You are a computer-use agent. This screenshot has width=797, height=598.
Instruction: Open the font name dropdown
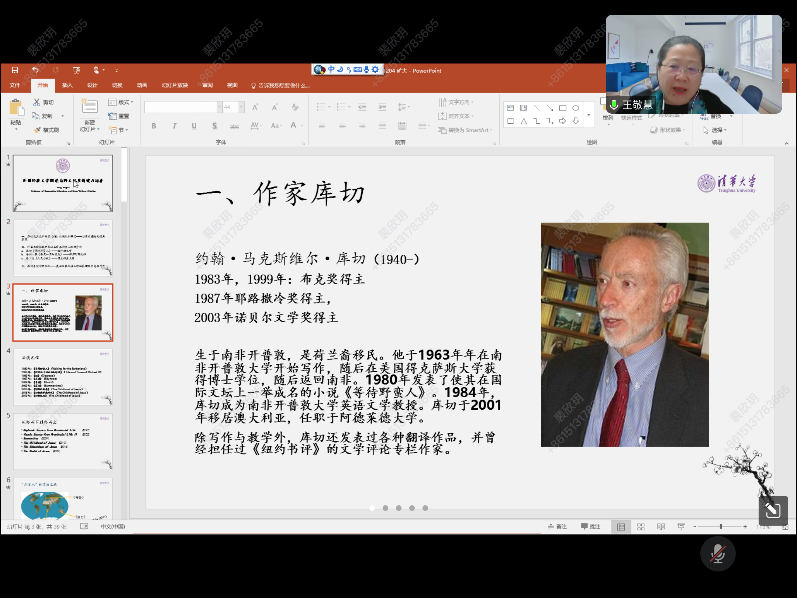click(215, 107)
